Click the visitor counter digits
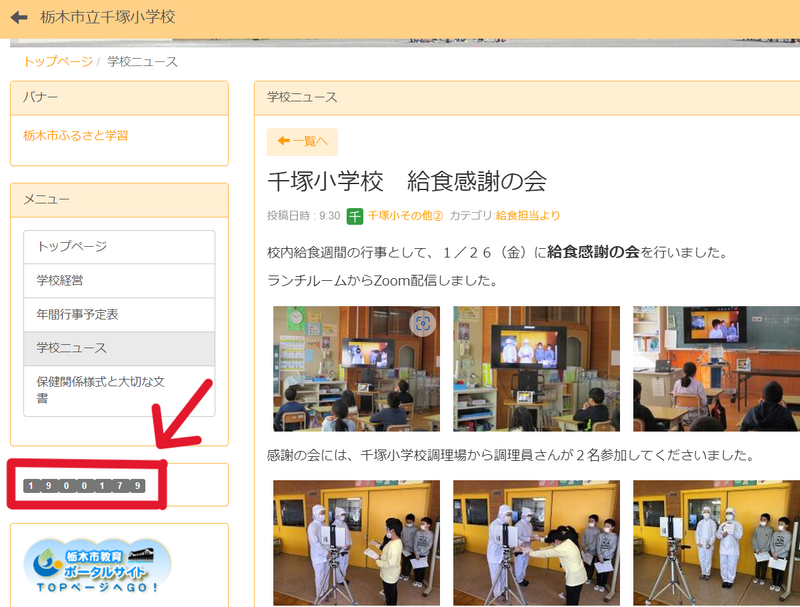Image resolution: width=800 pixels, height=607 pixels. [x=84, y=486]
